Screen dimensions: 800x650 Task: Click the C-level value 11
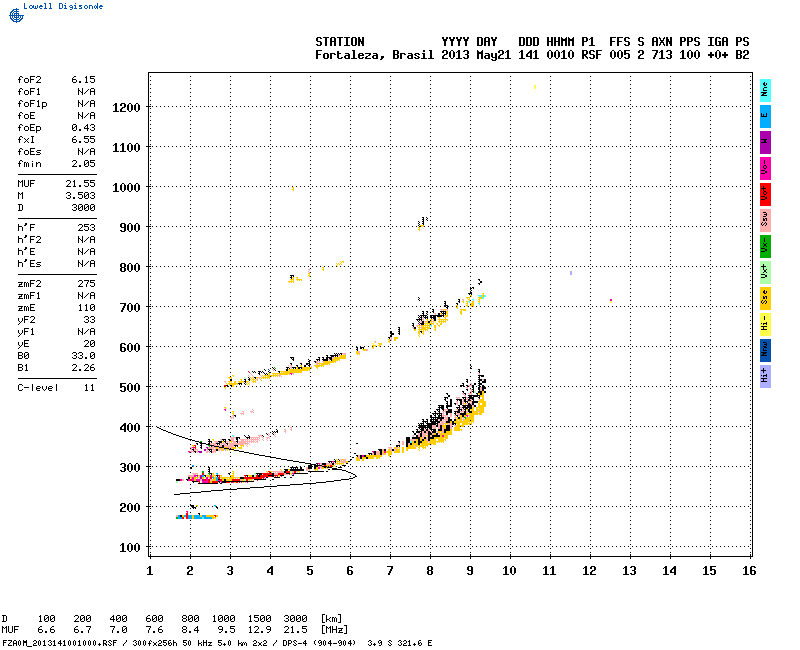point(89,388)
